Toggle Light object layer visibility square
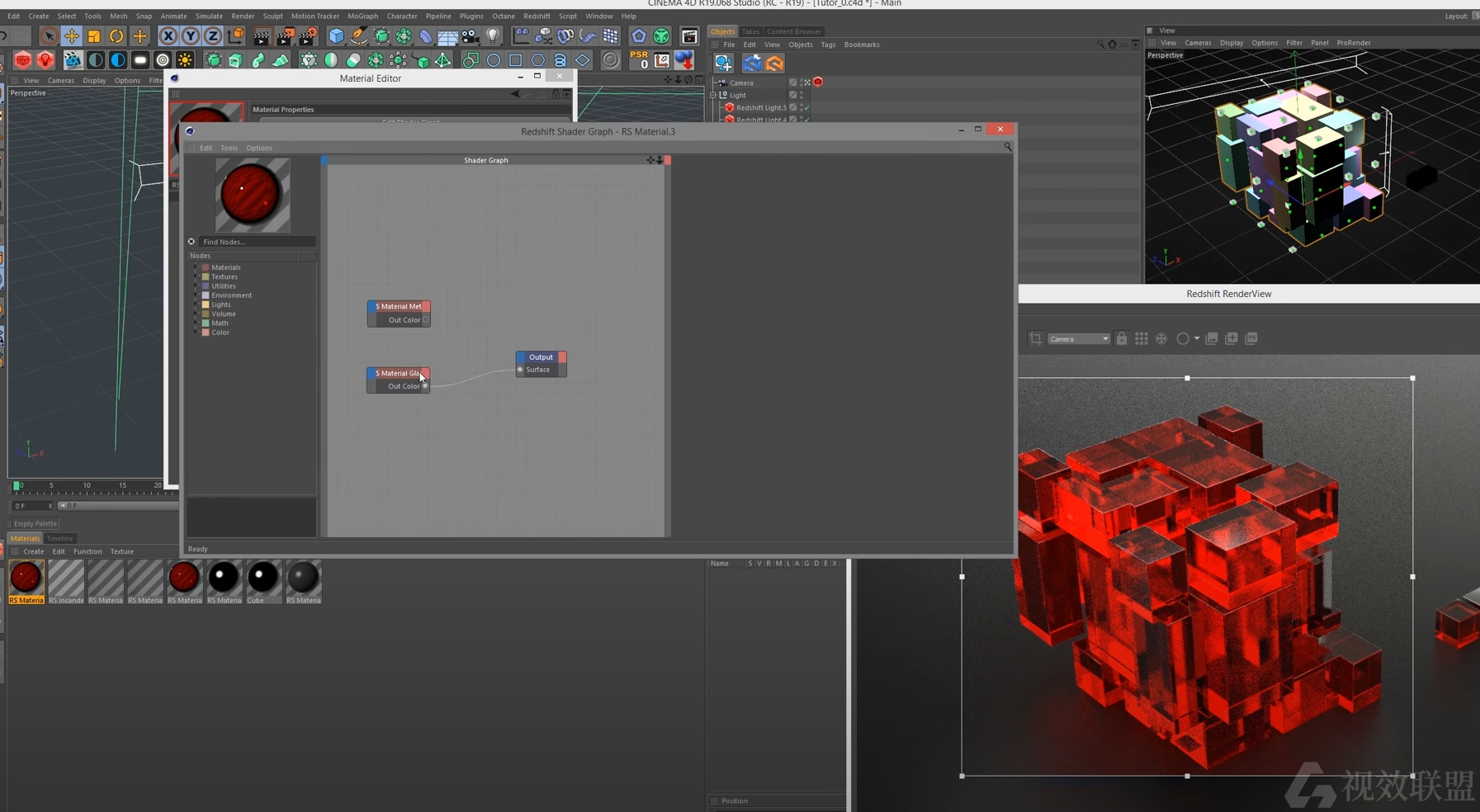This screenshot has width=1480, height=812. [x=793, y=95]
